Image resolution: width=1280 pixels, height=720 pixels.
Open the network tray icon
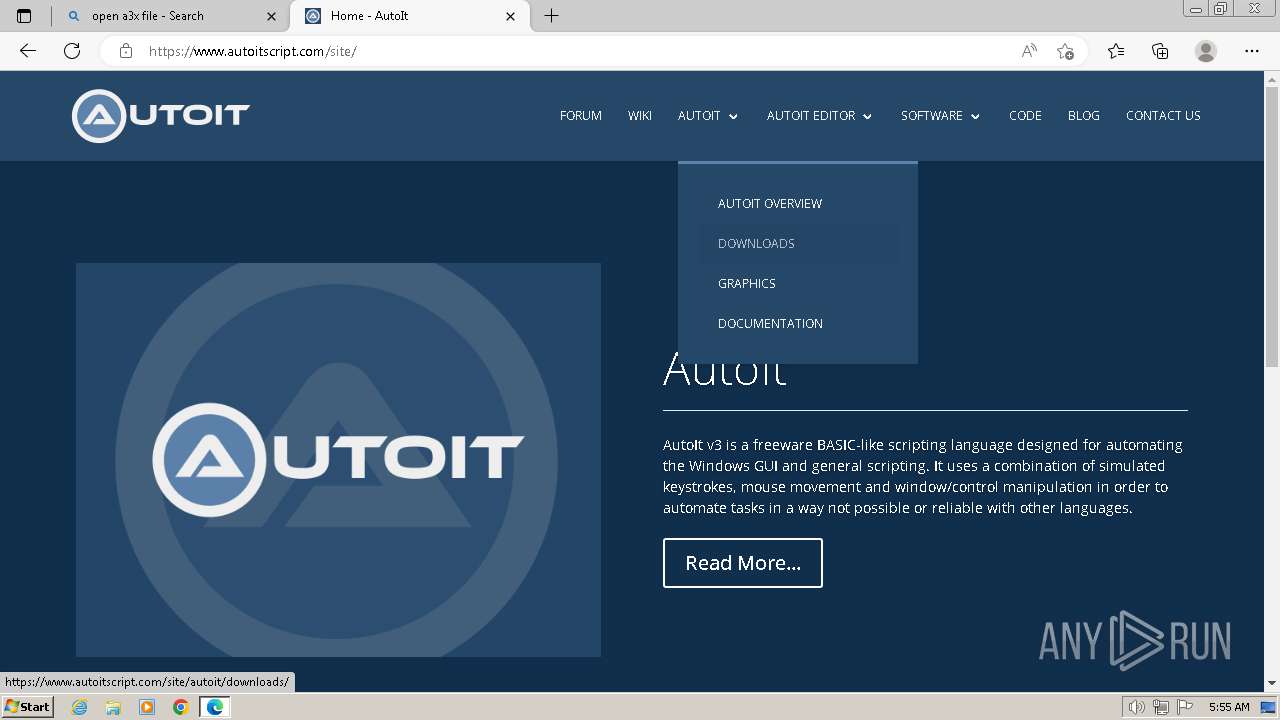click(1160, 707)
